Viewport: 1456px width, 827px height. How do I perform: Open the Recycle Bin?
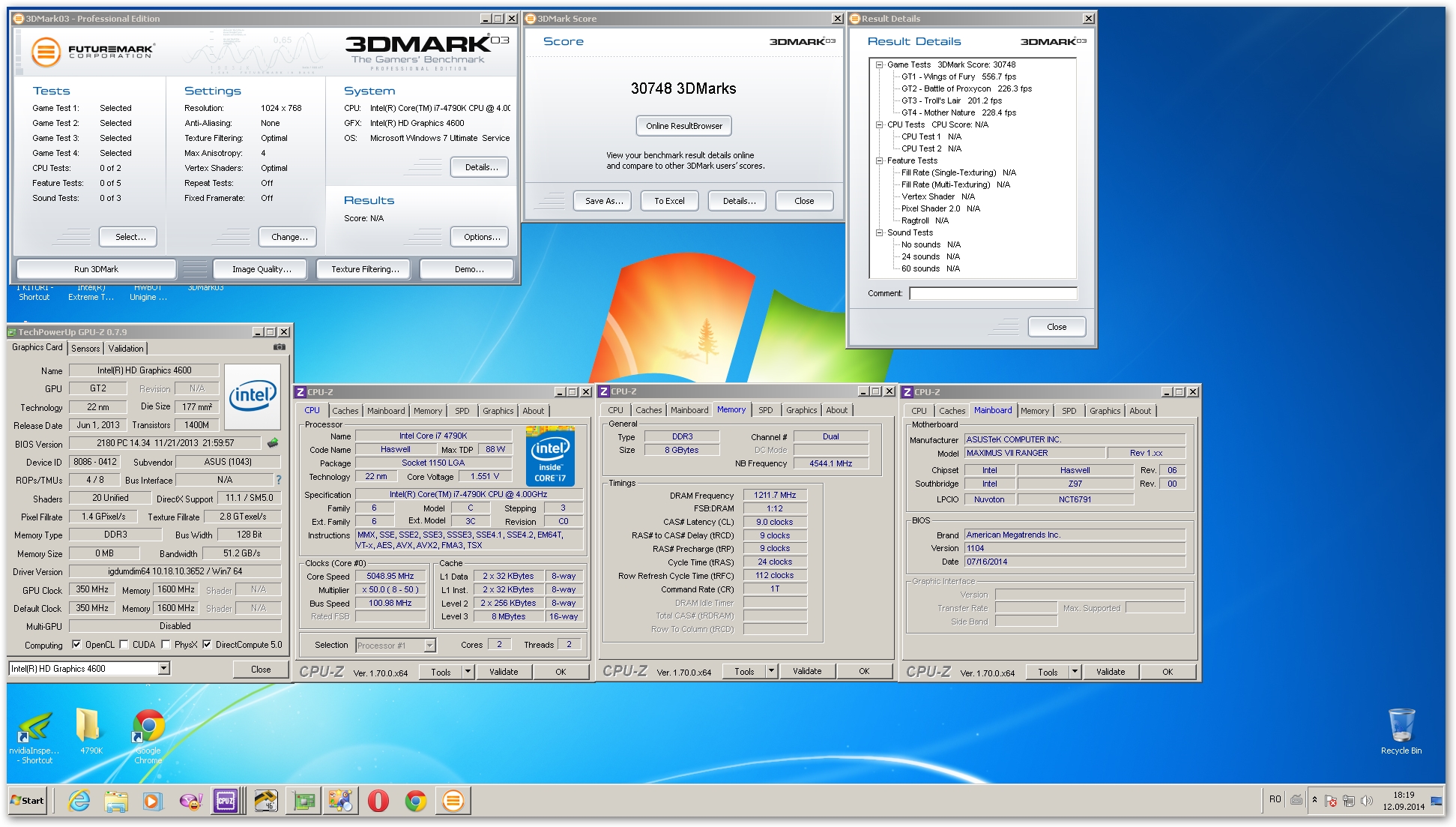(1401, 732)
